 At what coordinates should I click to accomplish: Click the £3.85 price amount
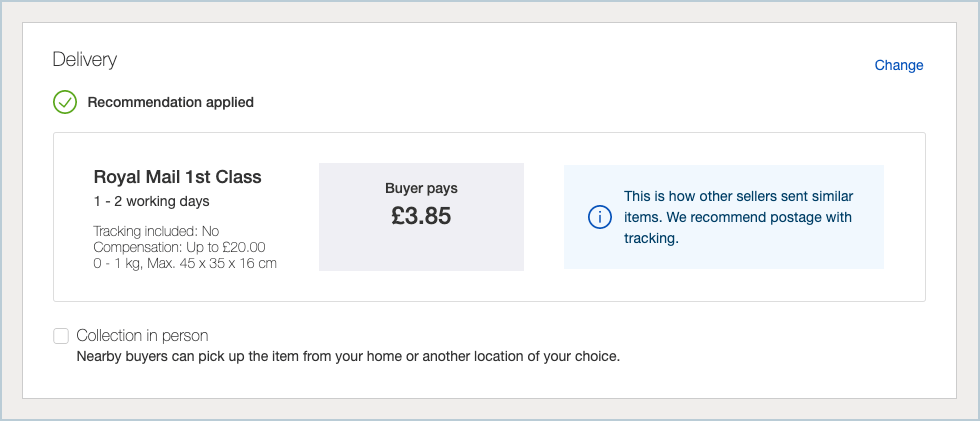(421, 216)
